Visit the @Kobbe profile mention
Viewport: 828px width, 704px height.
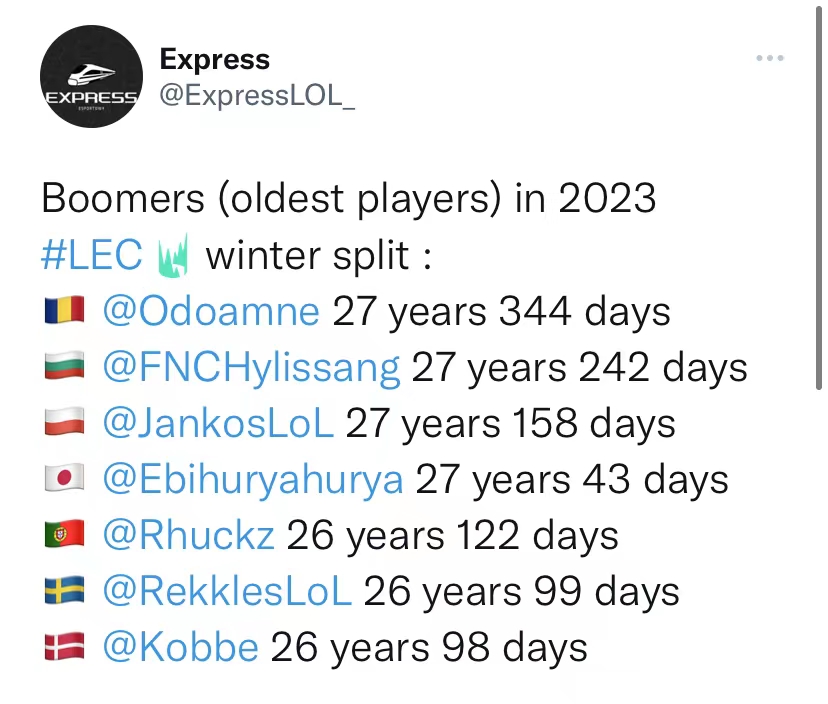[181, 646]
